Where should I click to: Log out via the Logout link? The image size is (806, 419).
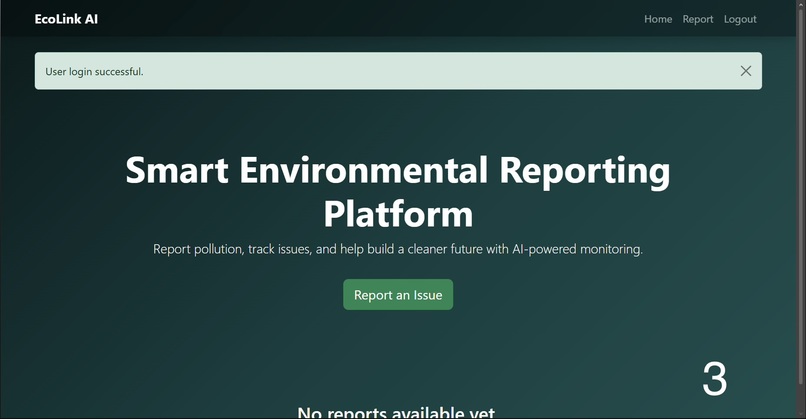(x=740, y=19)
